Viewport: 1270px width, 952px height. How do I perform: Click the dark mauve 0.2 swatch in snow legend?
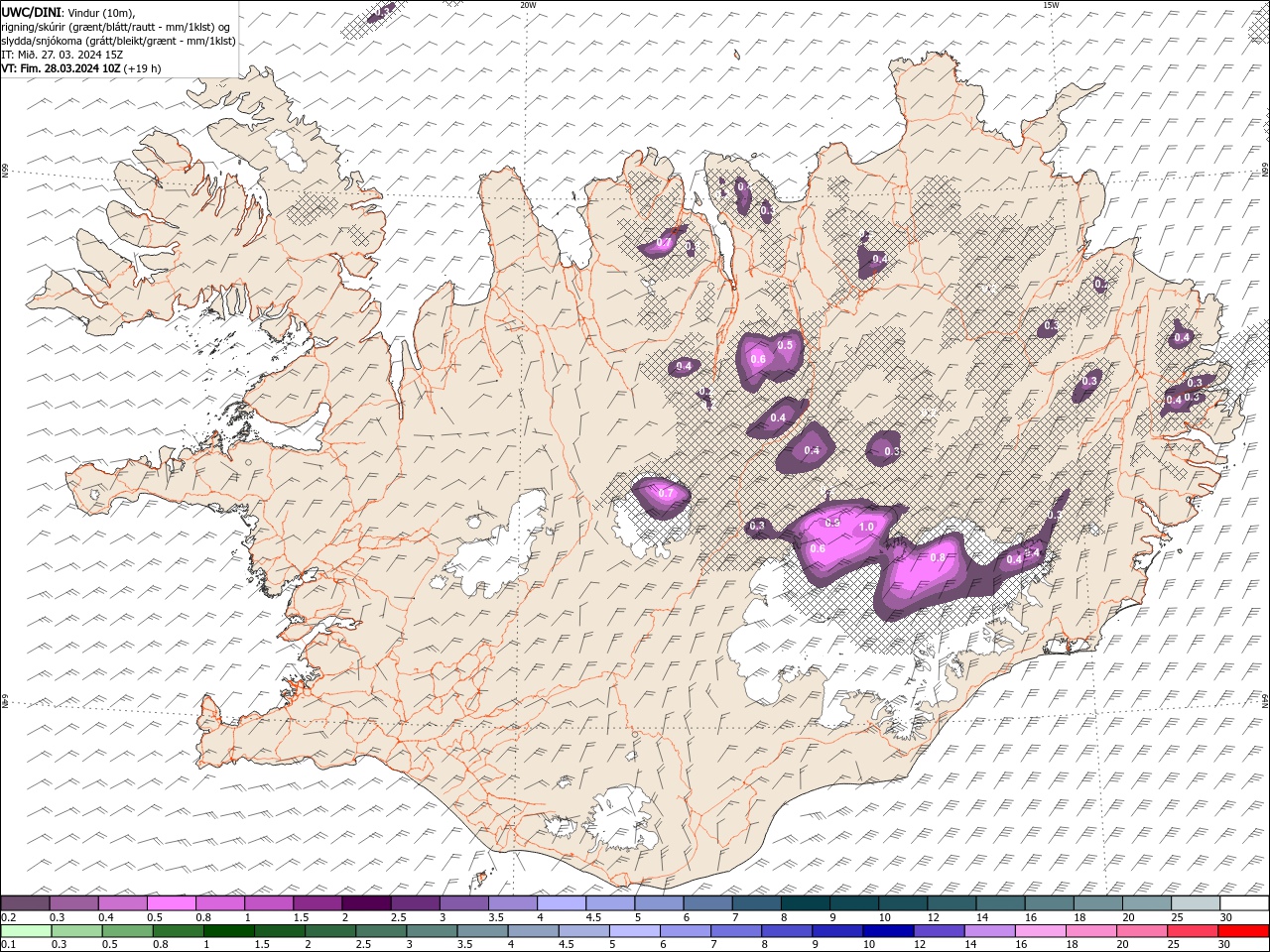(25, 902)
